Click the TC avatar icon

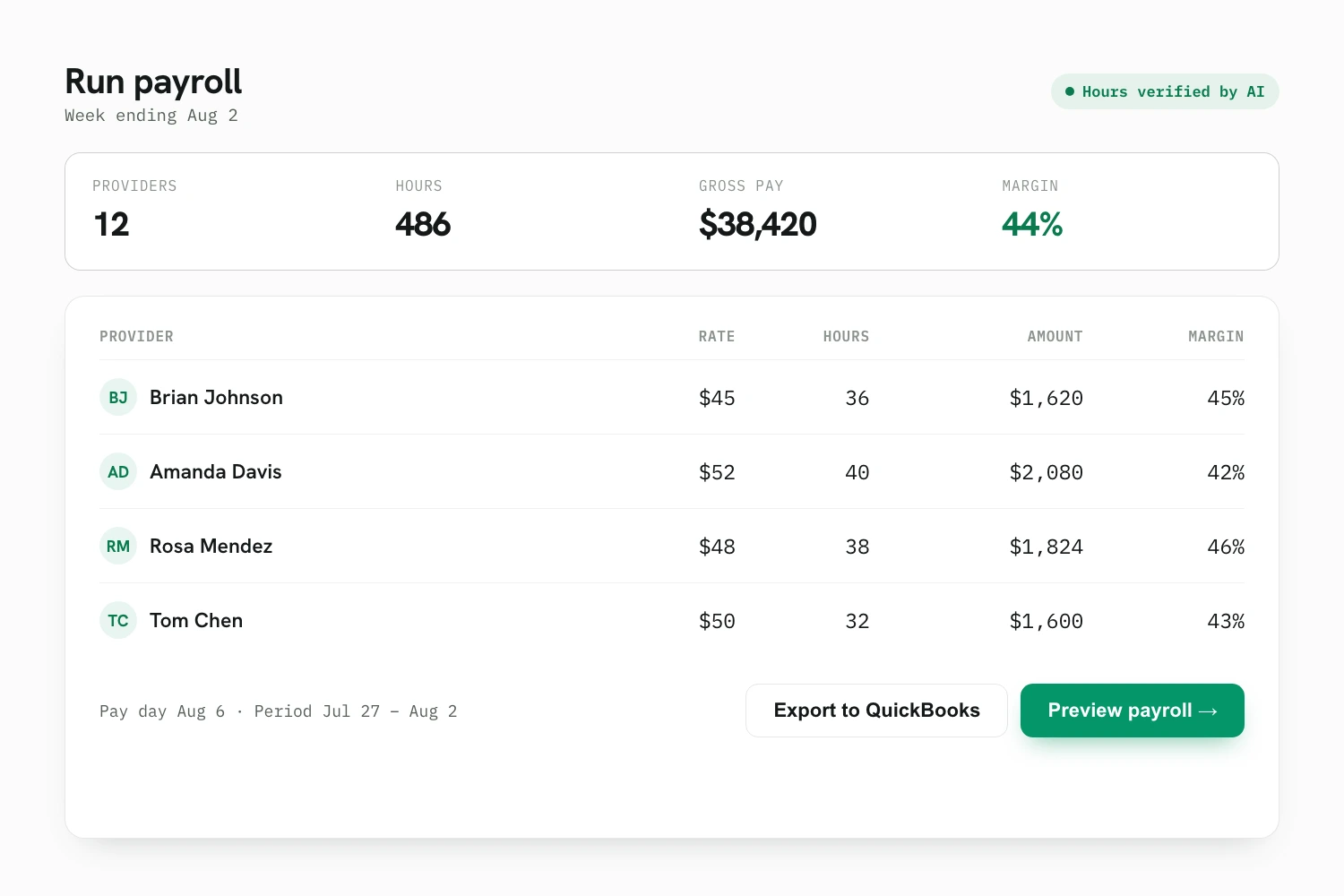coord(118,620)
